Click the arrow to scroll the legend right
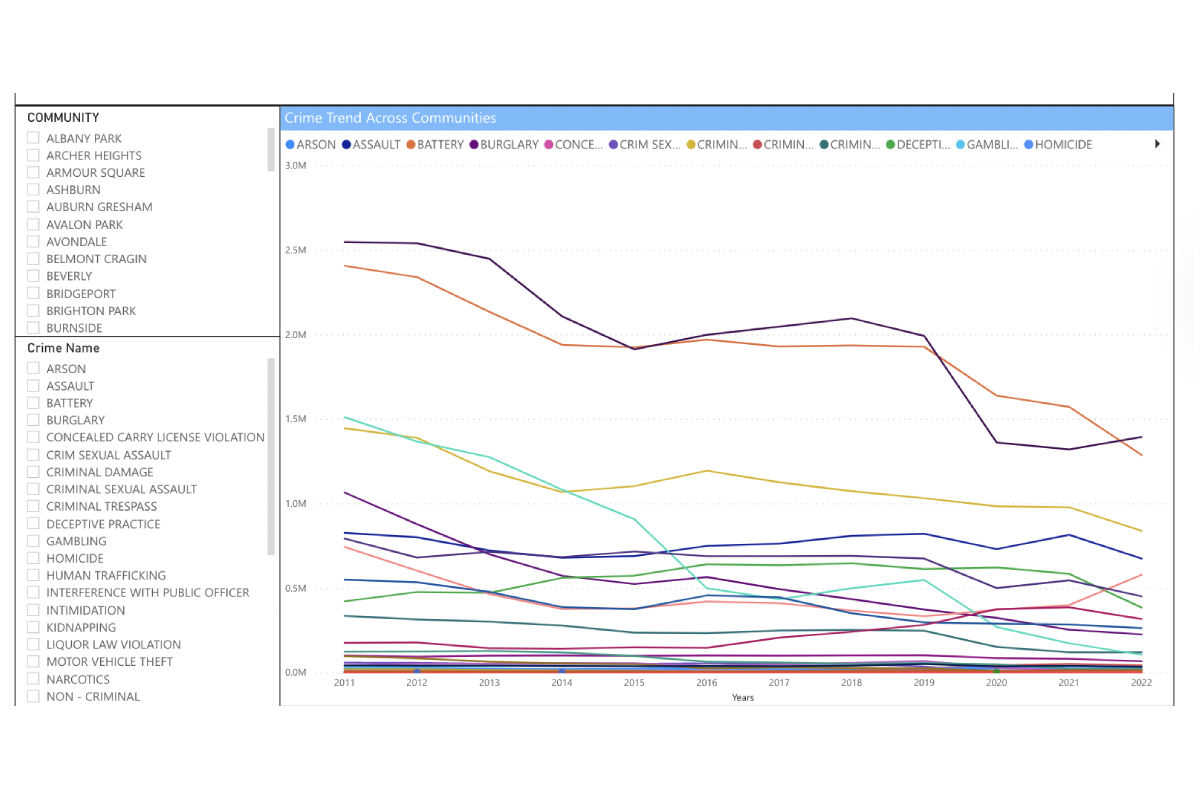 point(1157,144)
